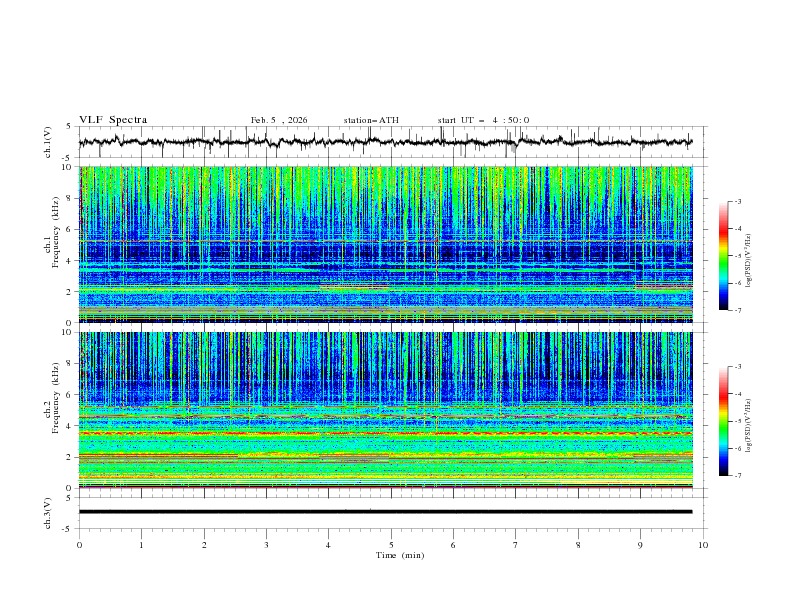
Task: Click the lower 'log(PSD)(V²/Hz)' colorbar label
Action: tap(748, 426)
